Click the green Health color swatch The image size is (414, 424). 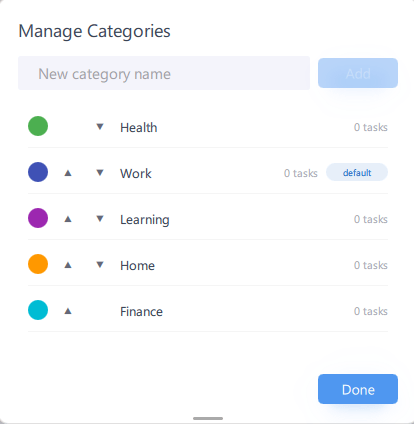38,126
